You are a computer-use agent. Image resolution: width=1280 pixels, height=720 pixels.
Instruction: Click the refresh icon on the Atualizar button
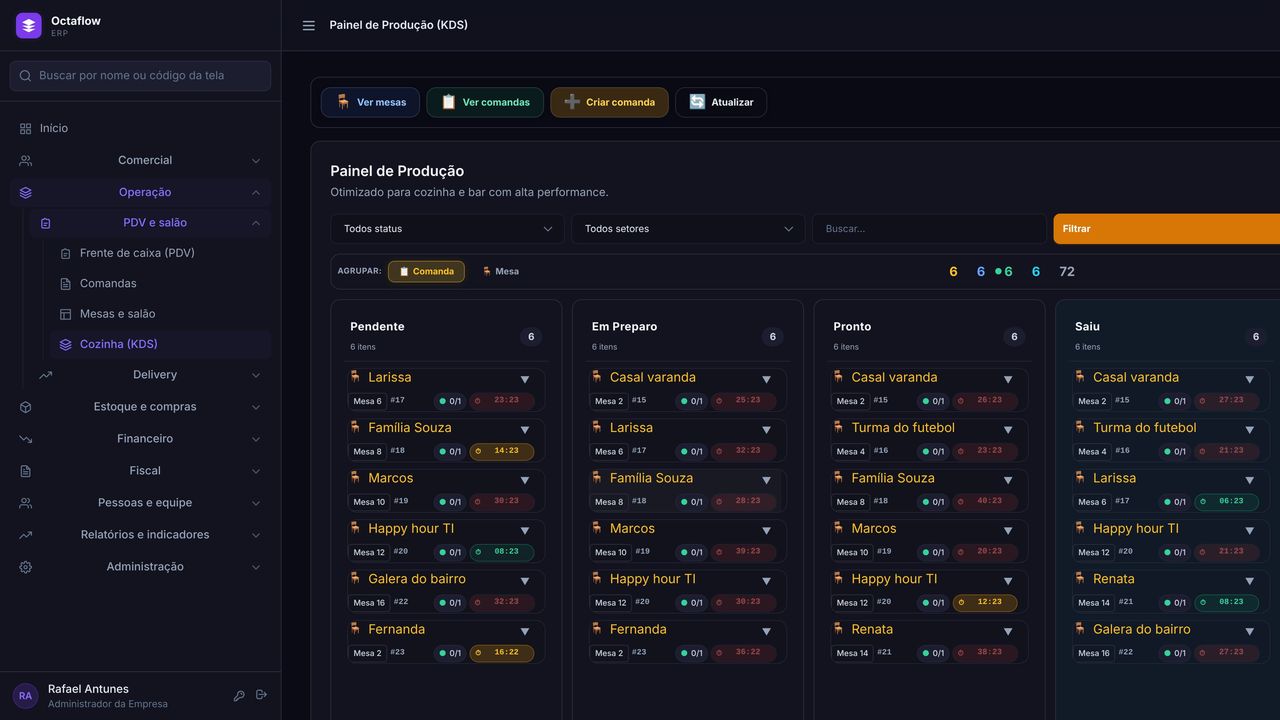[x=697, y=102]
